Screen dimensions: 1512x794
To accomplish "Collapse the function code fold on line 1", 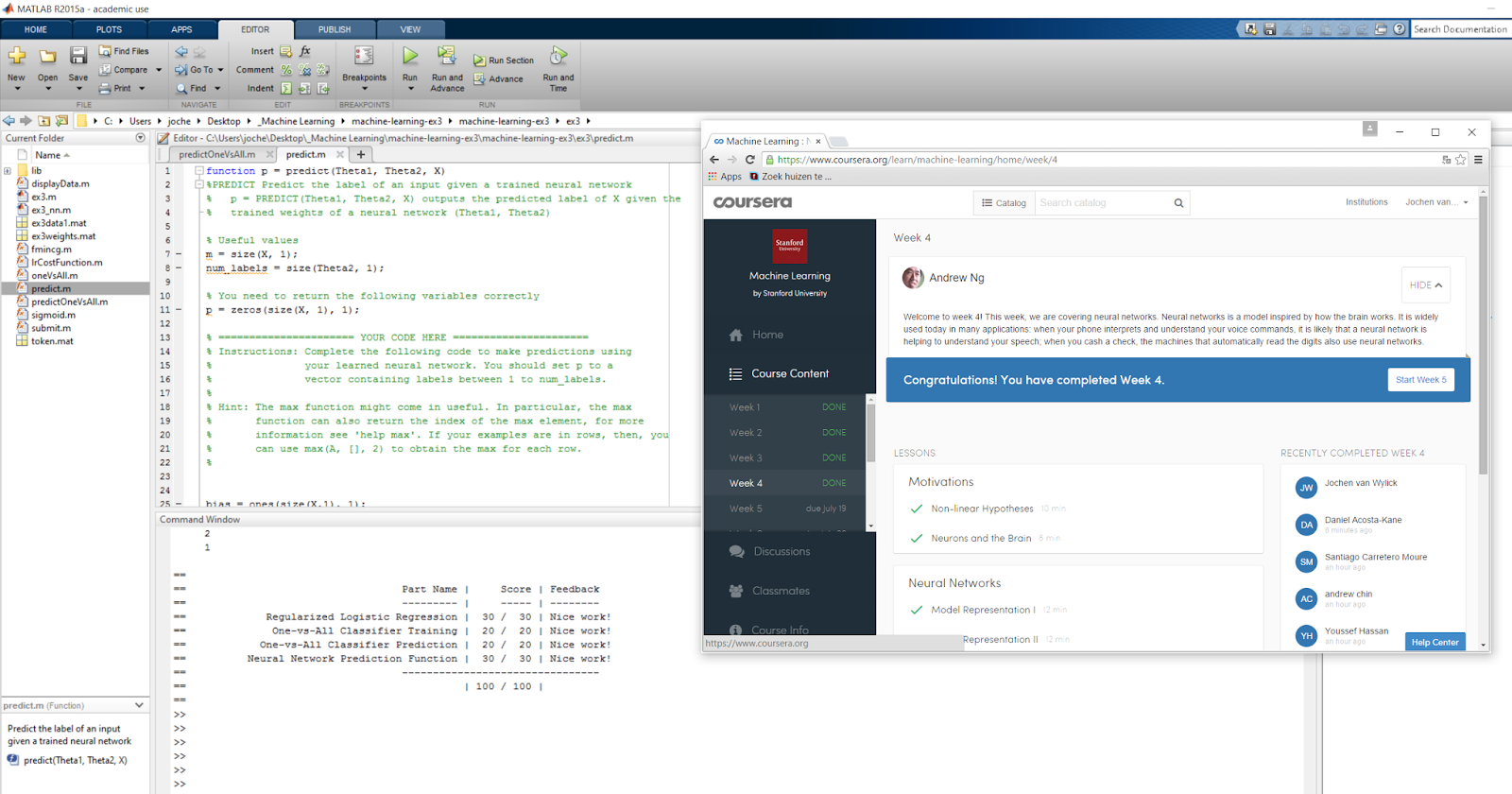I will pyautogui.click(x=199, y=171).
